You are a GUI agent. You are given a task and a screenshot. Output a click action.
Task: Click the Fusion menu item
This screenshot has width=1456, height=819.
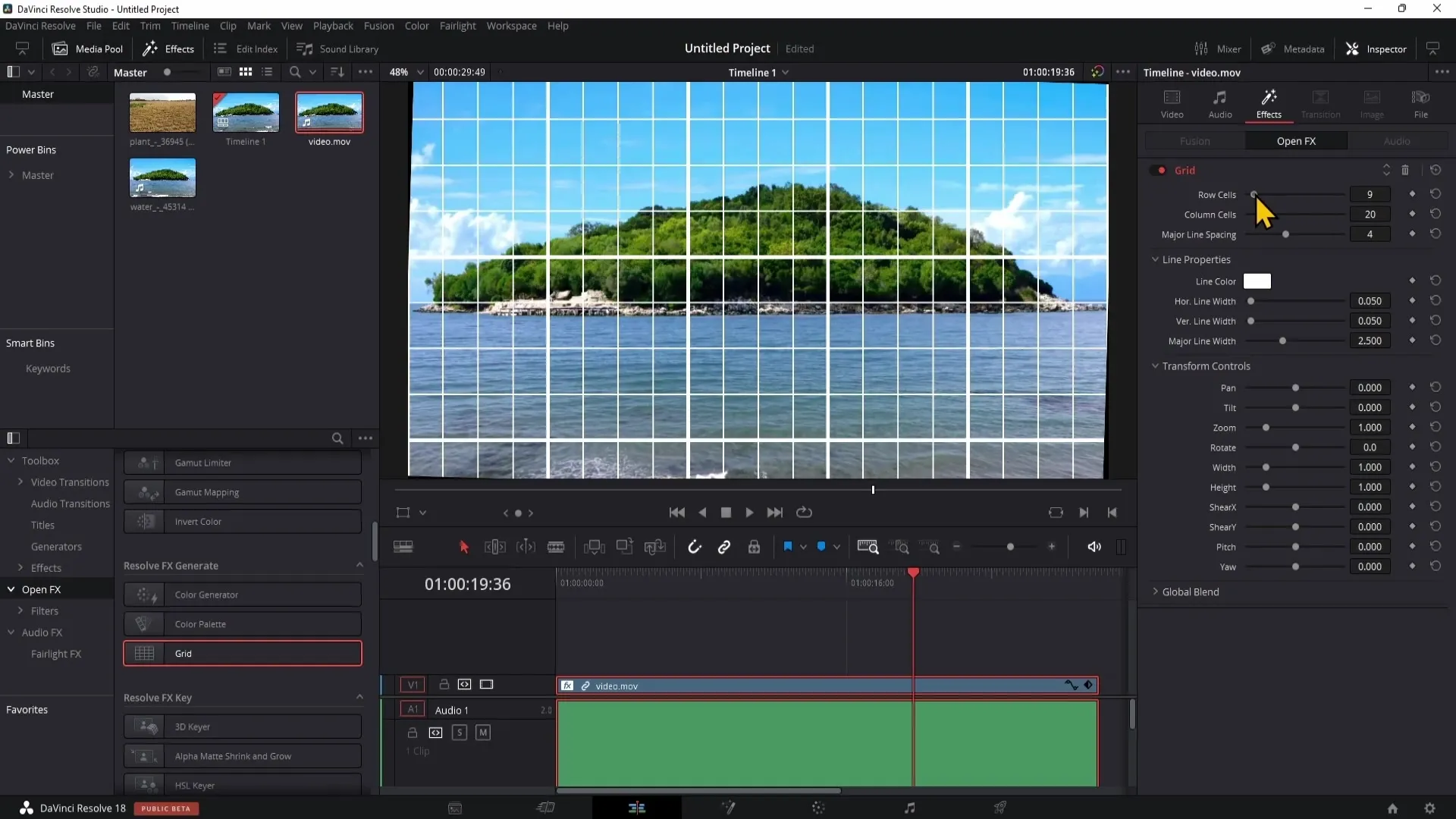(x=378, y=25)
